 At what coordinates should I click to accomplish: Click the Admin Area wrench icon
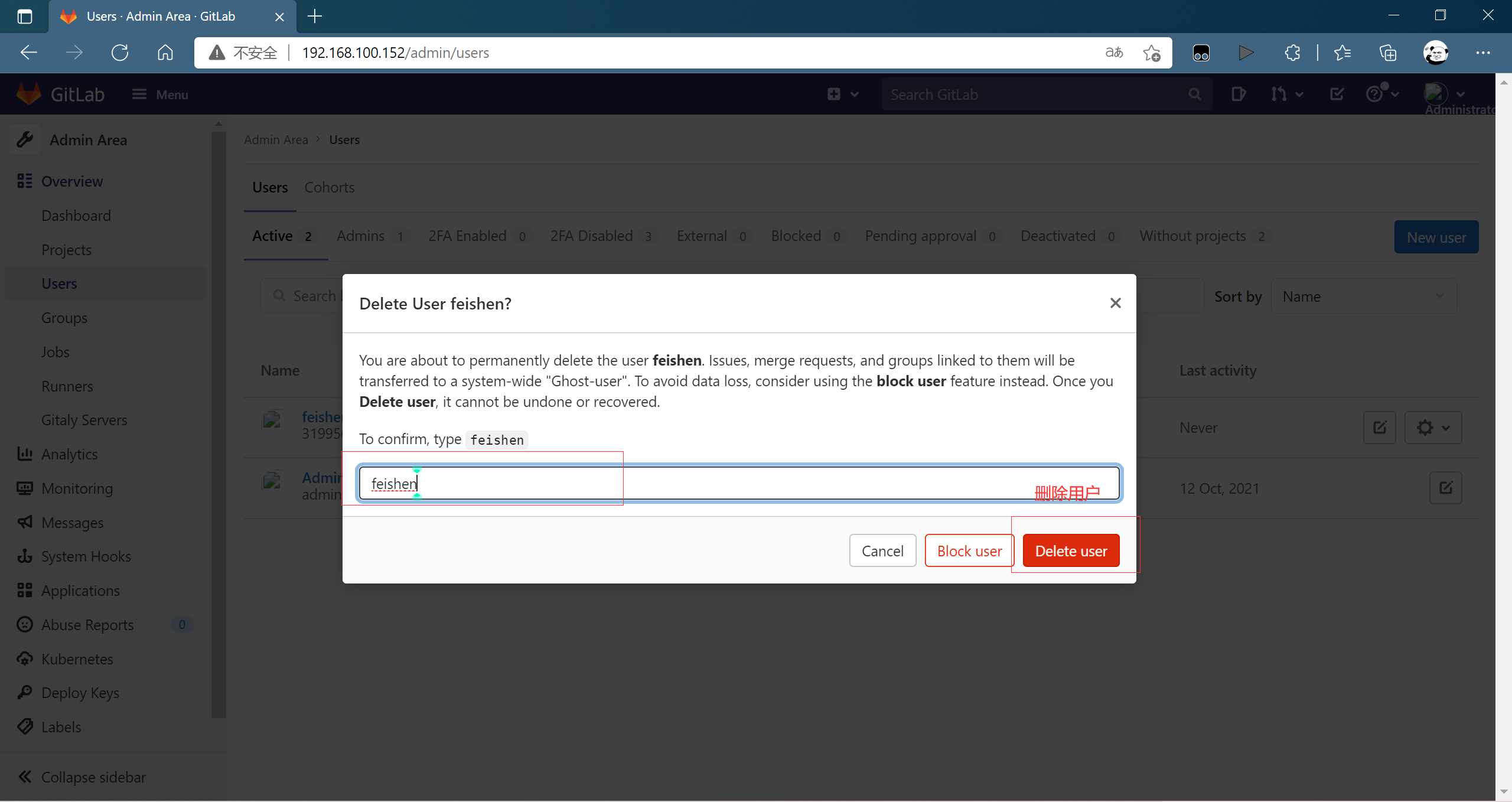click(25, 140)
